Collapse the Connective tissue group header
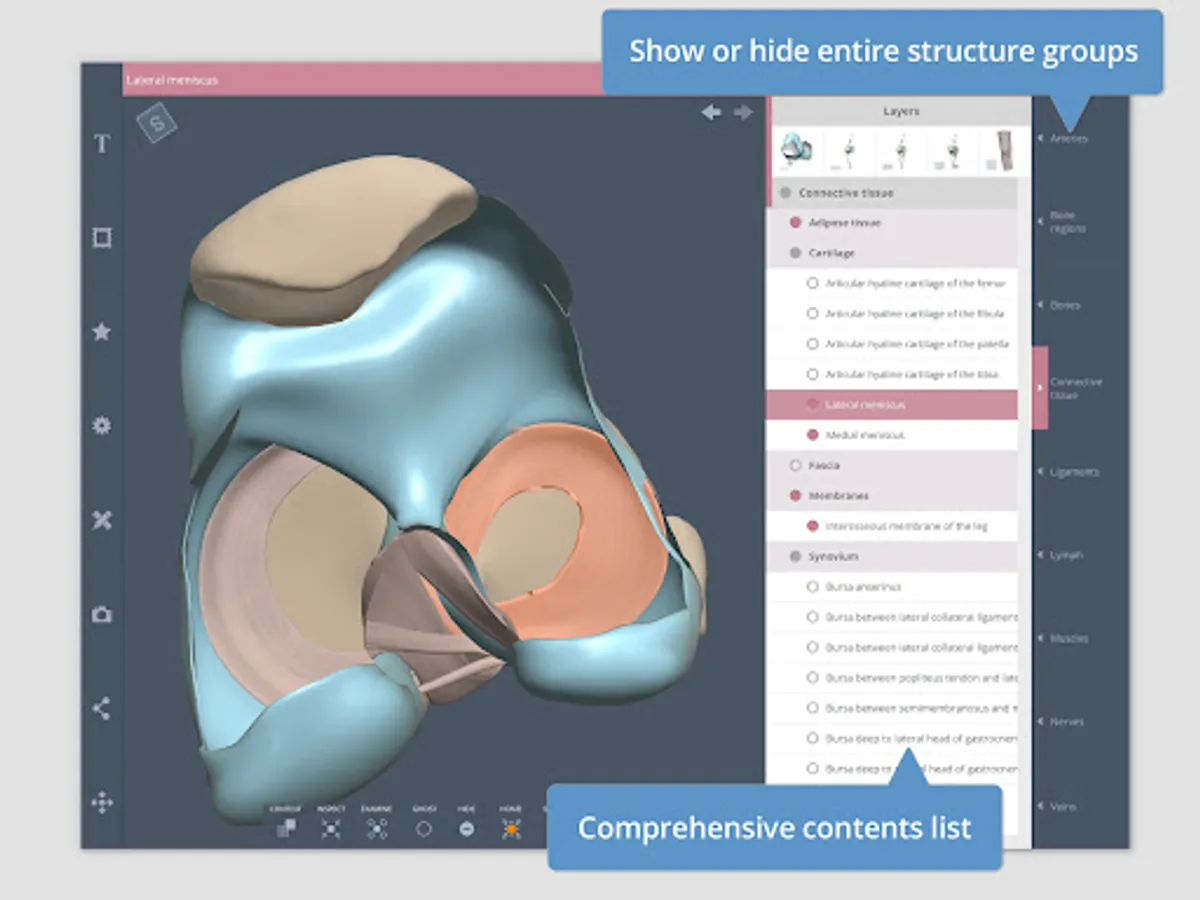Screen dimensions: 1200x900 (x=892, y=192)
